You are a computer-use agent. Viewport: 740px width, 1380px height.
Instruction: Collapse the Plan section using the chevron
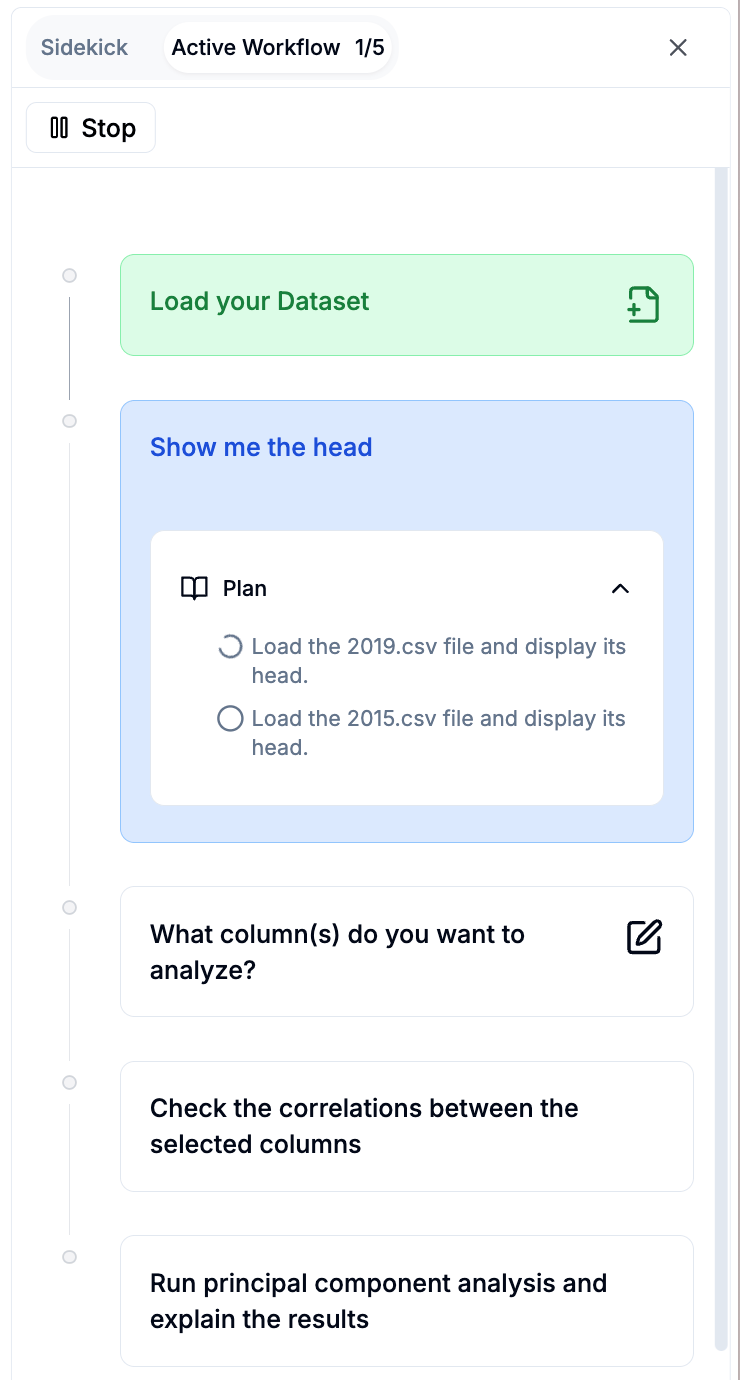[620, 588]
